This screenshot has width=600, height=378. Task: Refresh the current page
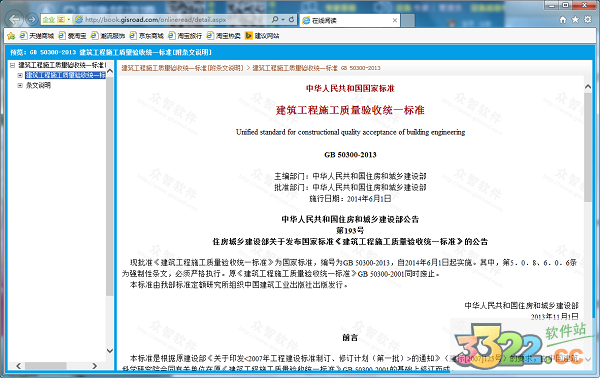[x=291, y=19]
